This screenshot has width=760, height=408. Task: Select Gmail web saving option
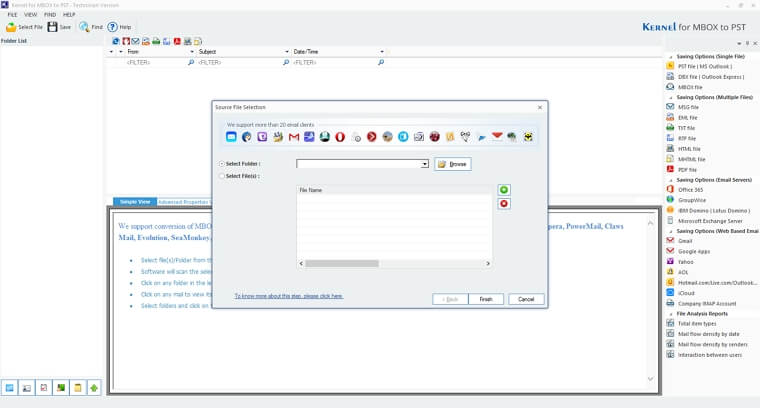click(x=680, y=241)
